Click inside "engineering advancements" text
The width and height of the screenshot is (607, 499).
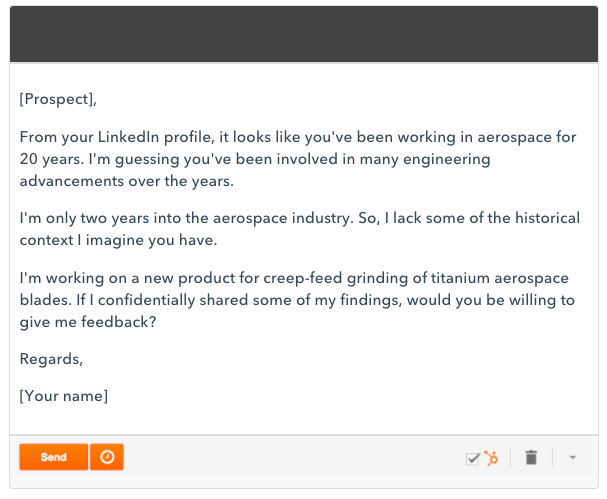(447, 159)
